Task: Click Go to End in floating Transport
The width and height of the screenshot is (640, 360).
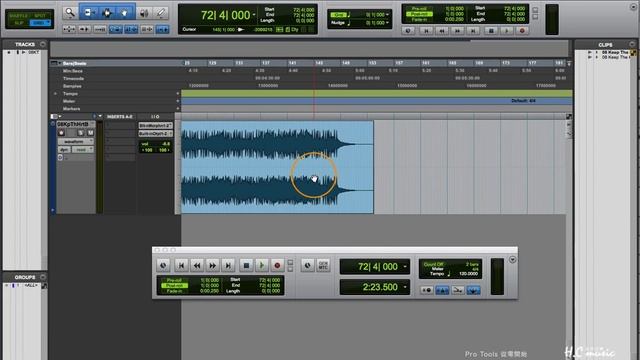Action: 228,265
